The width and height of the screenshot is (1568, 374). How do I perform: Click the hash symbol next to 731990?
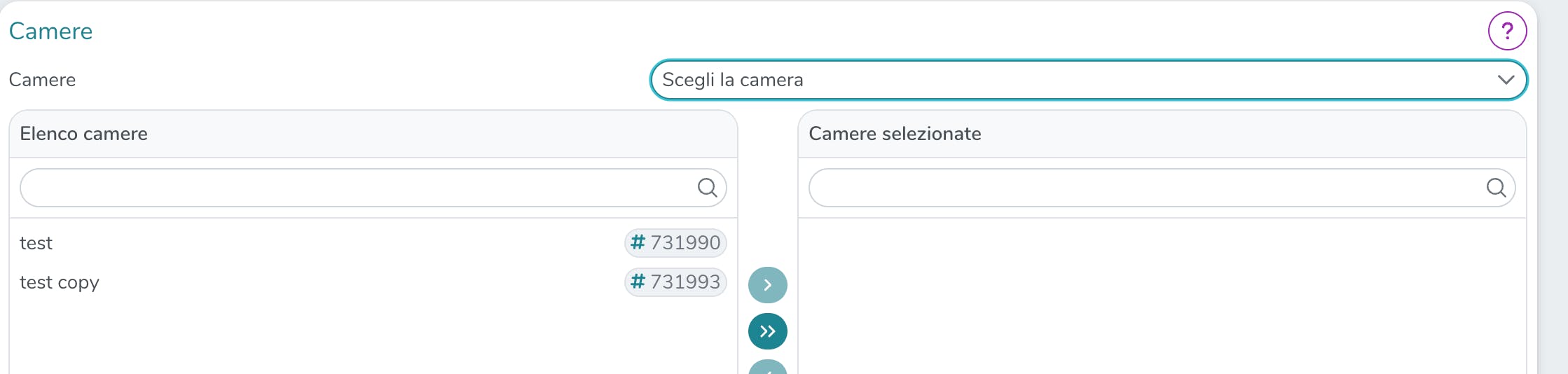click(638, 242)
